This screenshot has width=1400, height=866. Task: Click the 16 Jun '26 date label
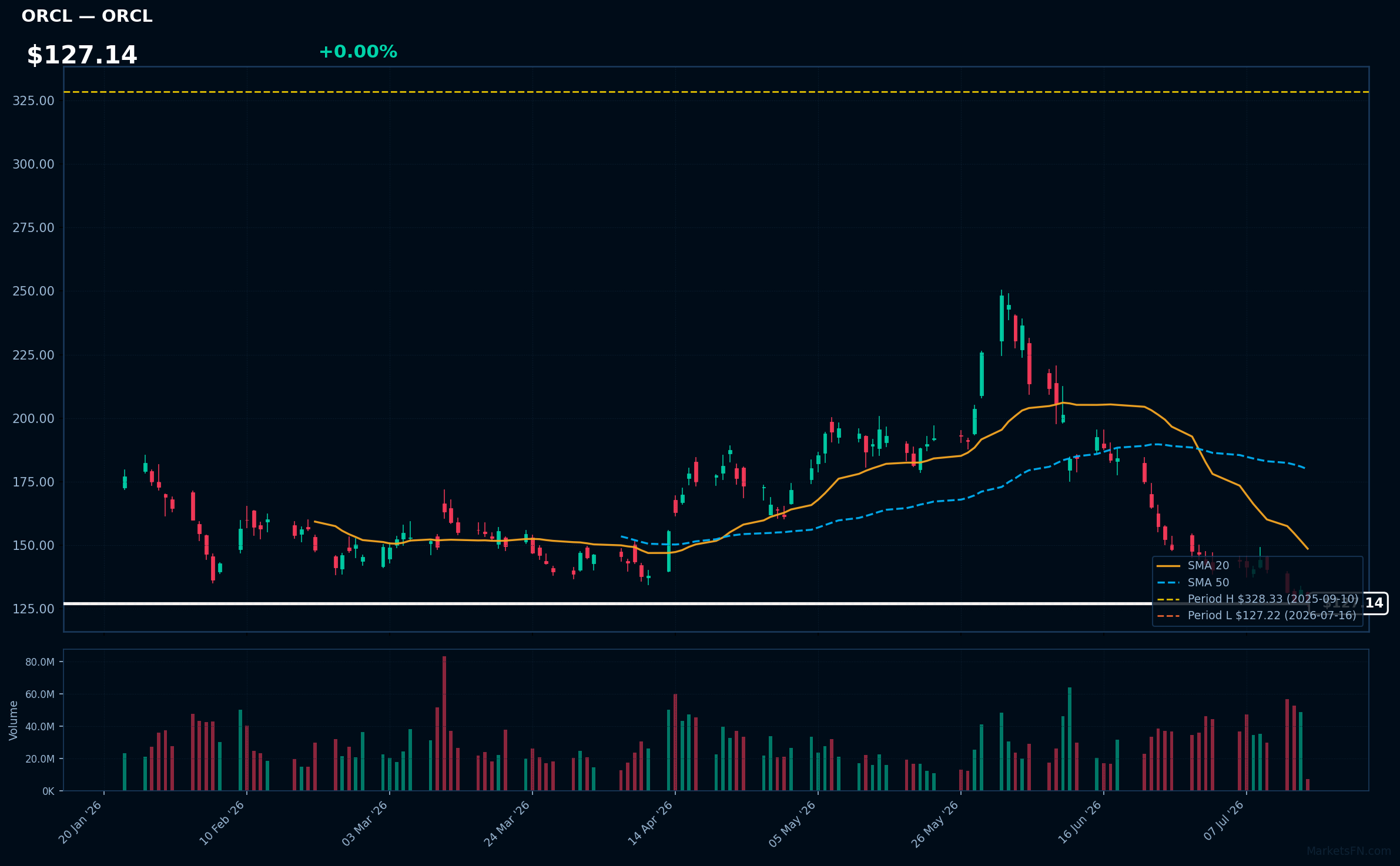[x=1080, y=823]
